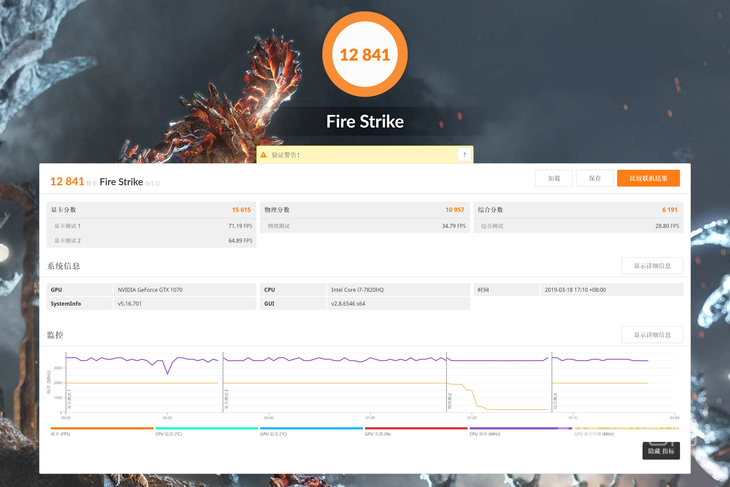The width and height of the screenshot is (730, 487).
Task: Click the 验证警告 warning banner text
Action: 285,155
